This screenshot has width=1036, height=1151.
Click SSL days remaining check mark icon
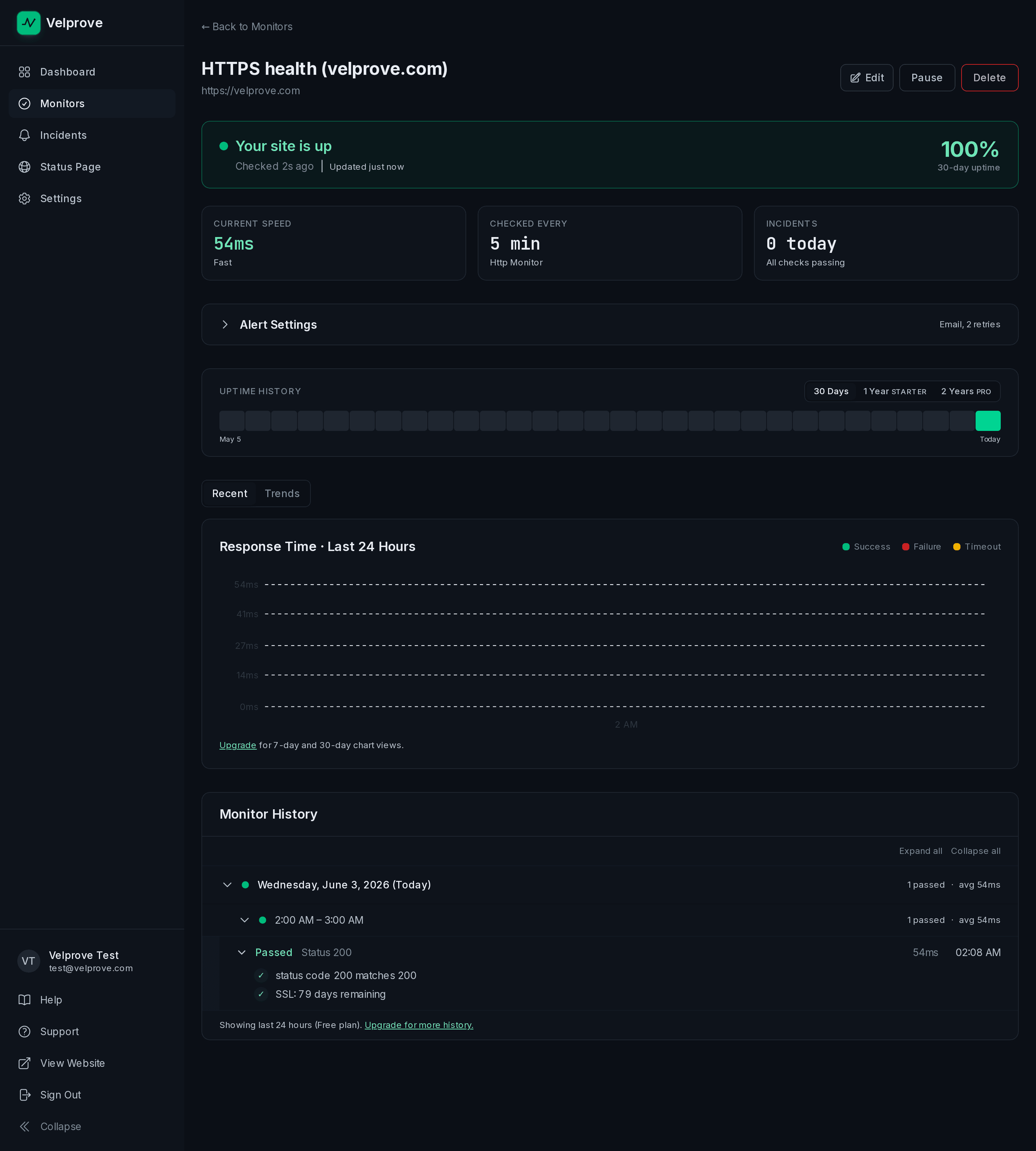click(261, 995)
